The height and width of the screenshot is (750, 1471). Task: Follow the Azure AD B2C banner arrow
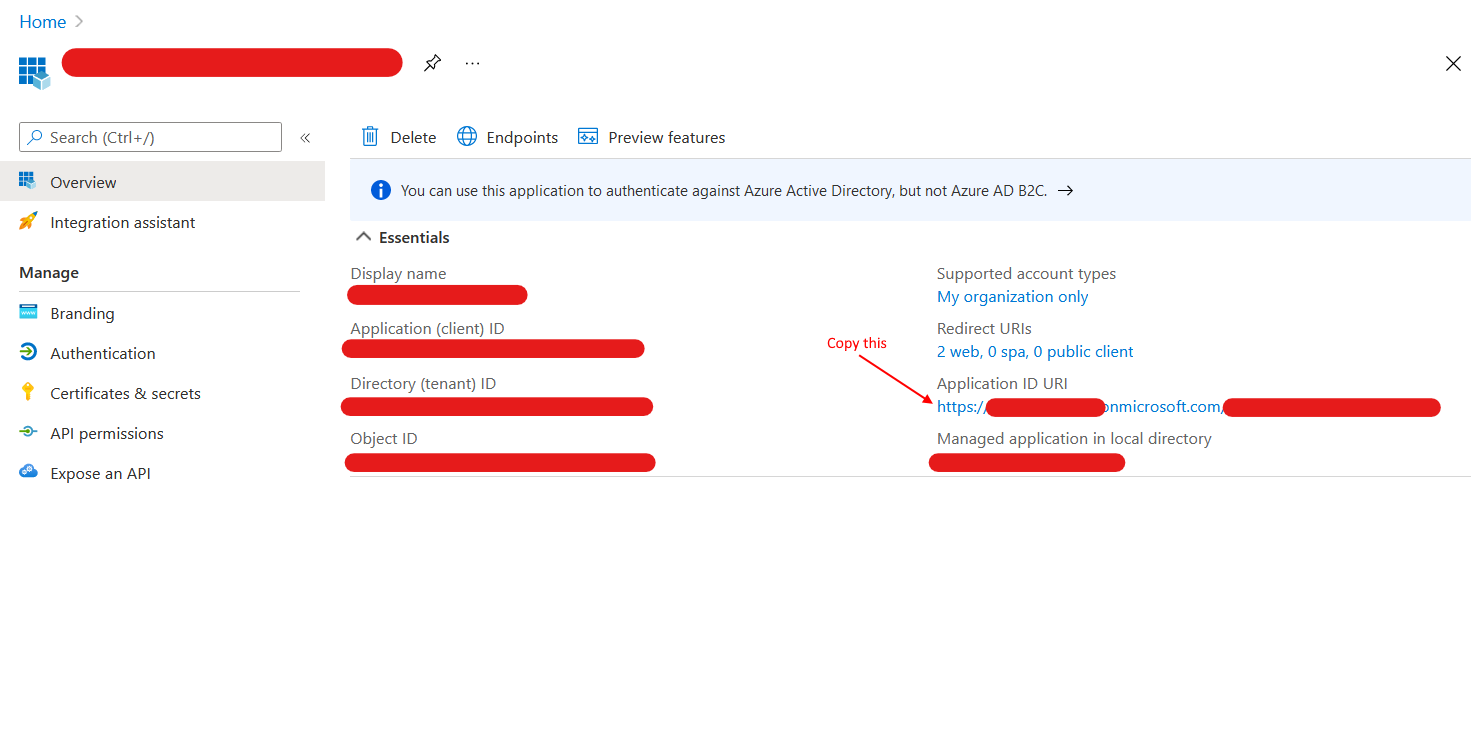point(1065,190)
